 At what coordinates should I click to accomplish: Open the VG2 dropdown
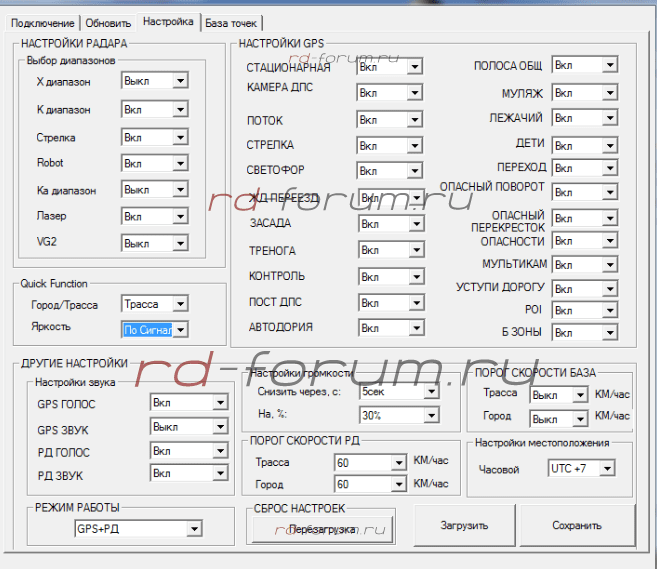click(155, 243)
